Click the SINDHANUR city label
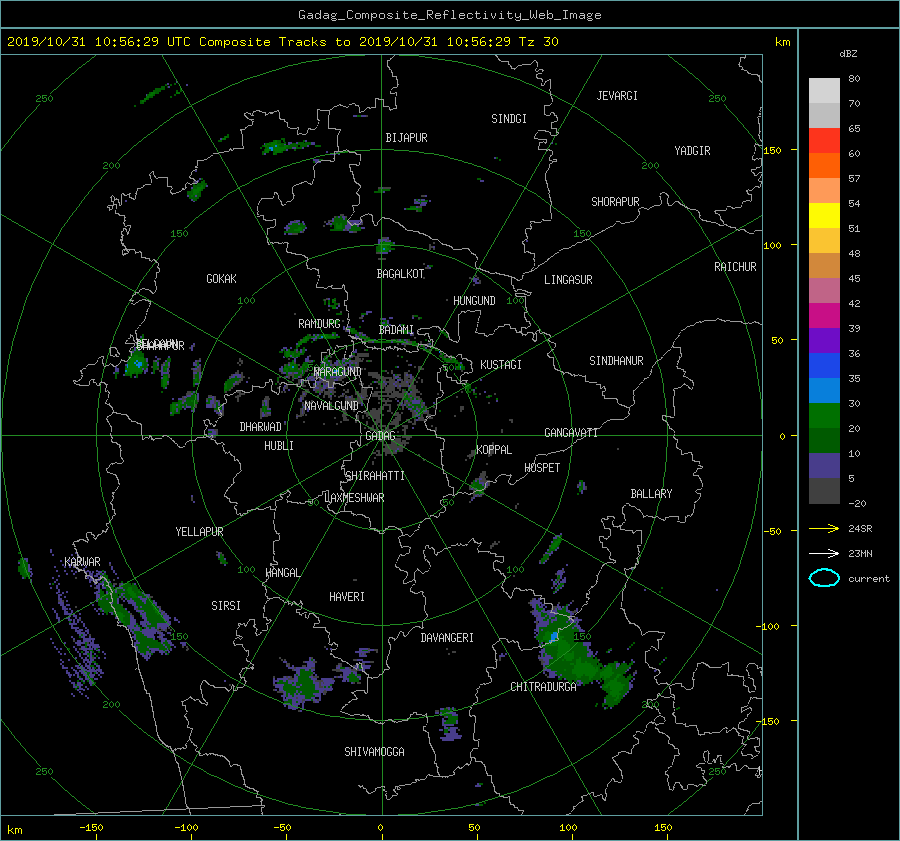The width and height of the screenshot is (900, 841). pyautogui.click(x=616, y=361)
